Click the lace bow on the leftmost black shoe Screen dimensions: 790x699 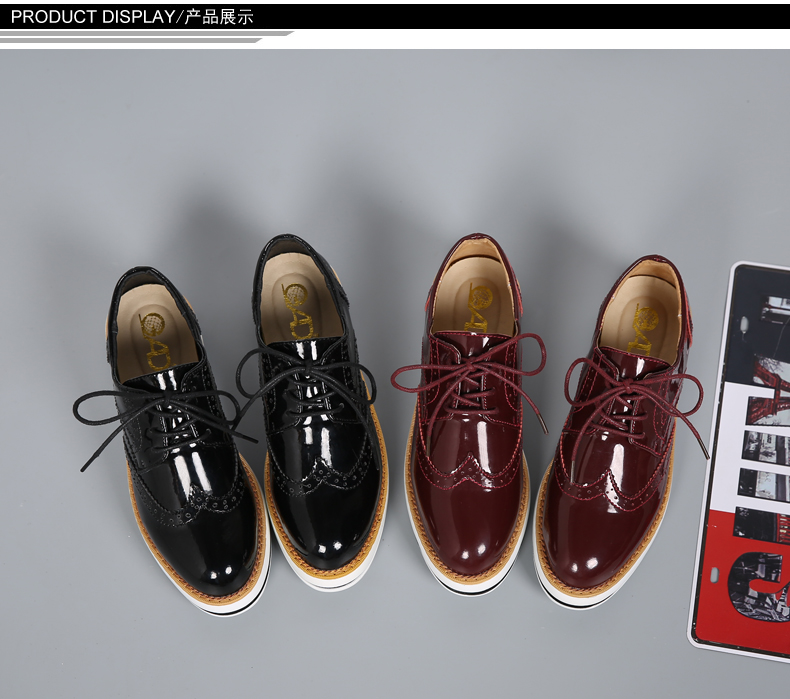tap(160, 408)
